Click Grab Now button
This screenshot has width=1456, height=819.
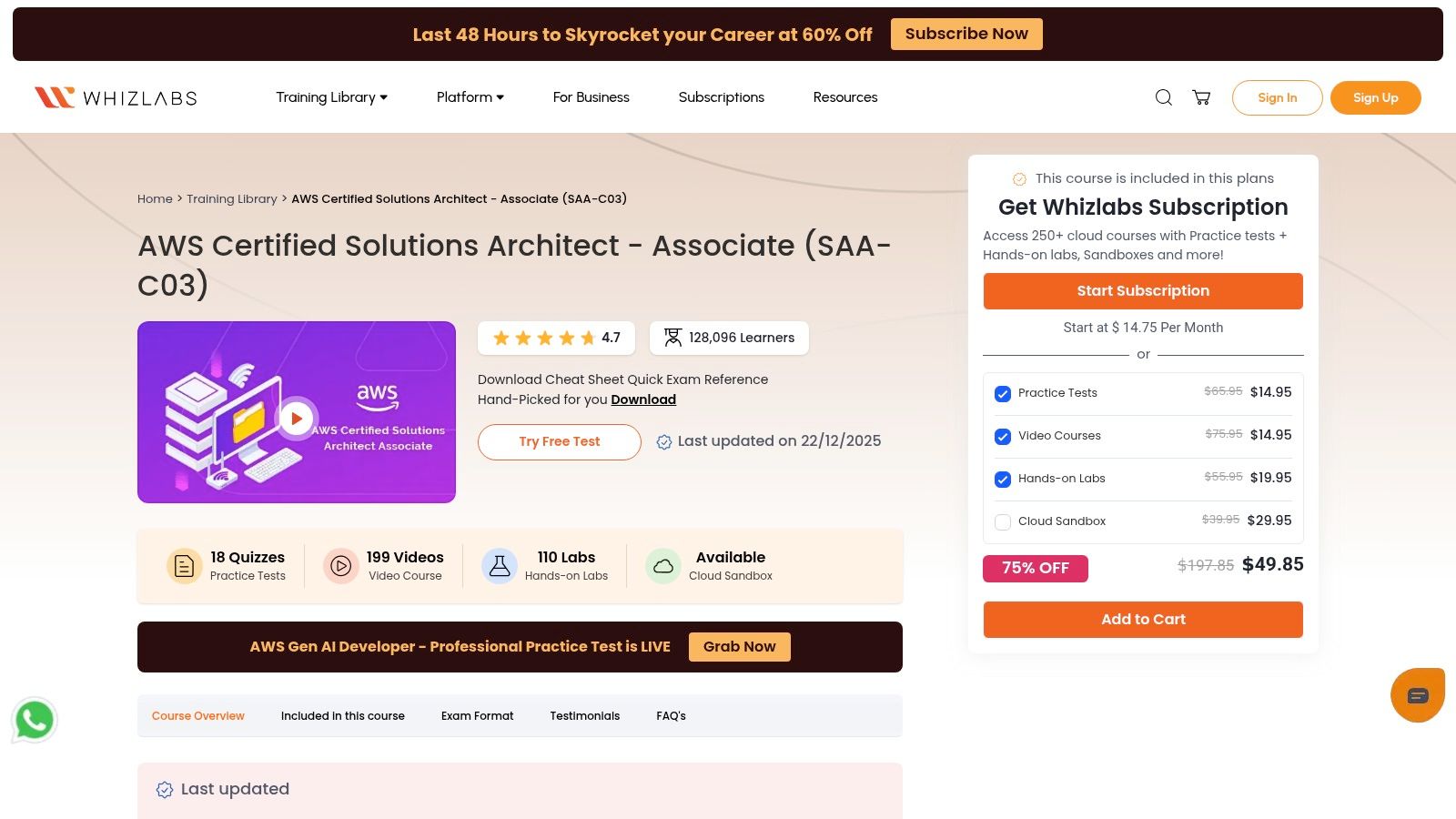[740, 647]
